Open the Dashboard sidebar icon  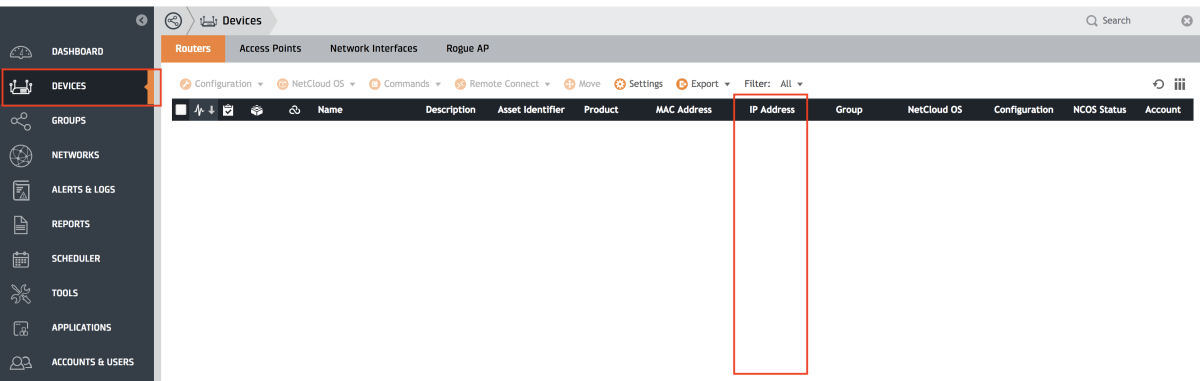tap(20, 51)
